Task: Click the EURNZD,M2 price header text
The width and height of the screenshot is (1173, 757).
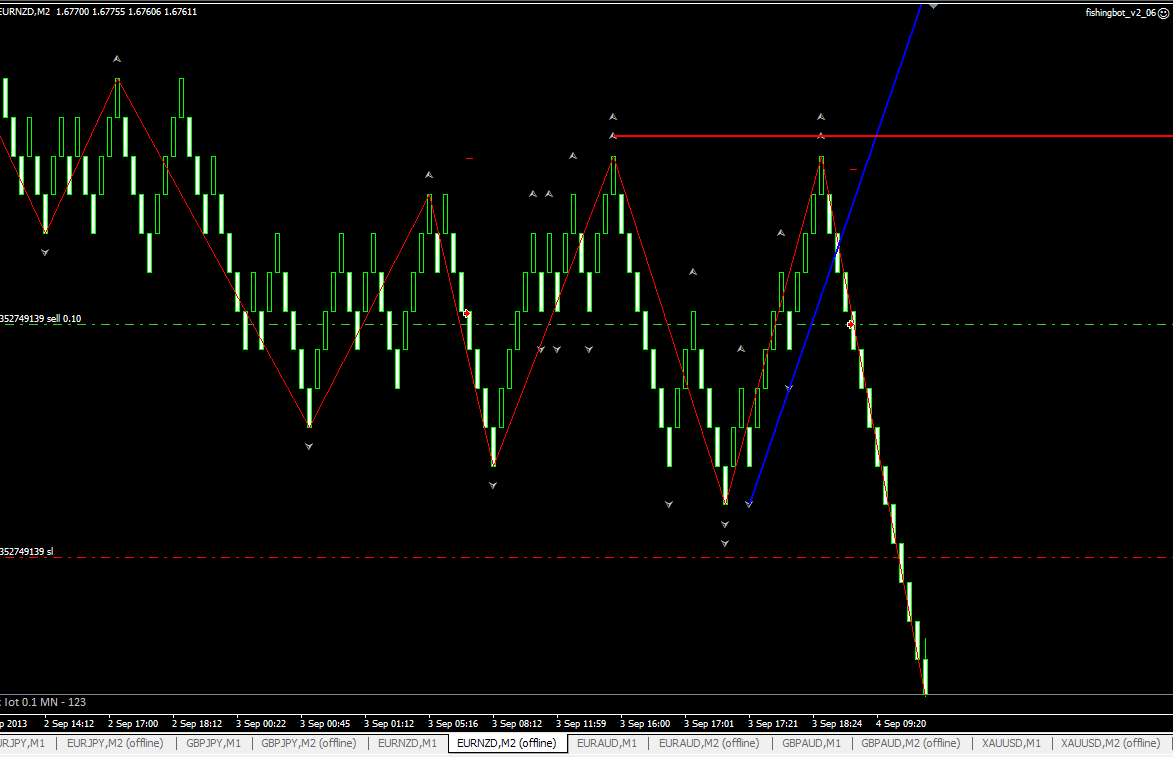Action: (x=99, y=11)
